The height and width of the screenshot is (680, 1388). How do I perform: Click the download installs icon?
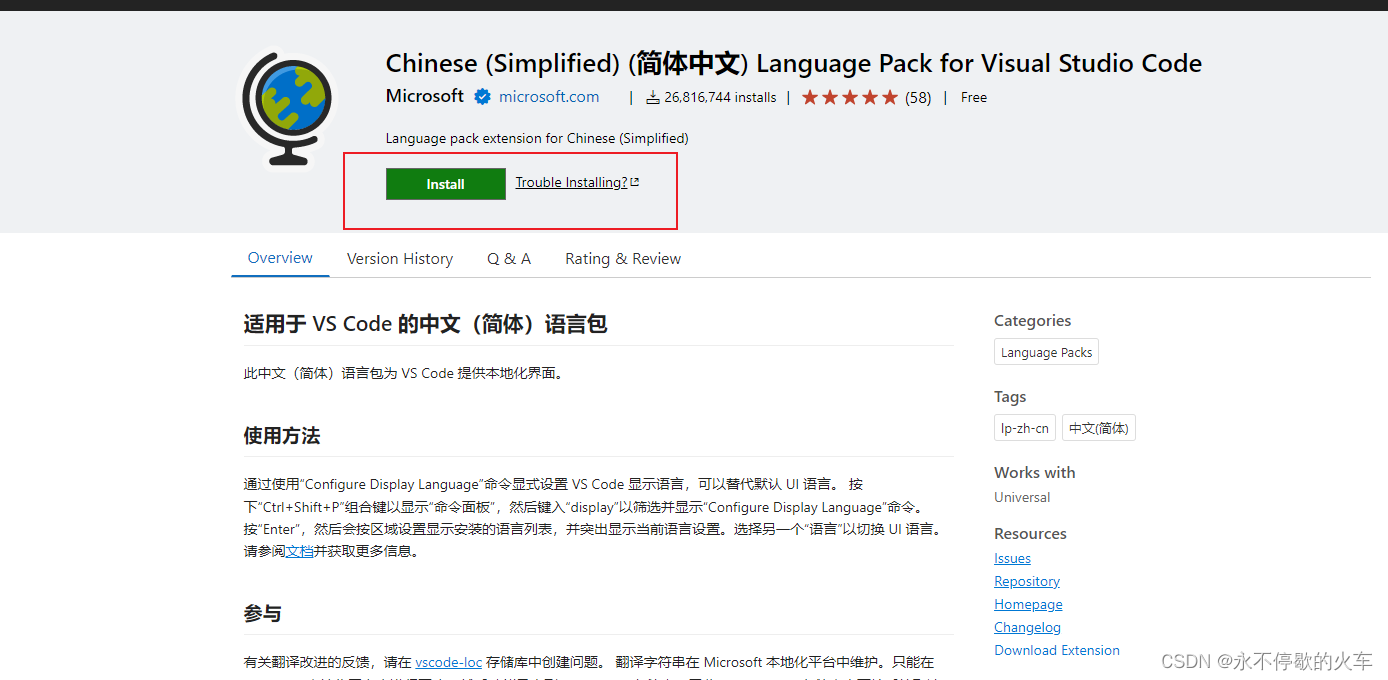click(653, 97)
